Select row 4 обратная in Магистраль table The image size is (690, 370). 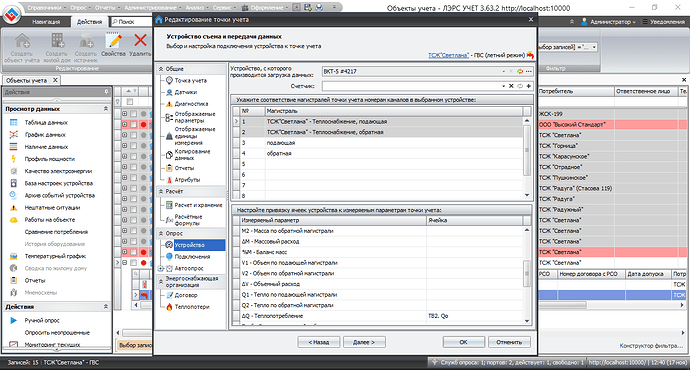pyautogui.click(x=382, y=154)
